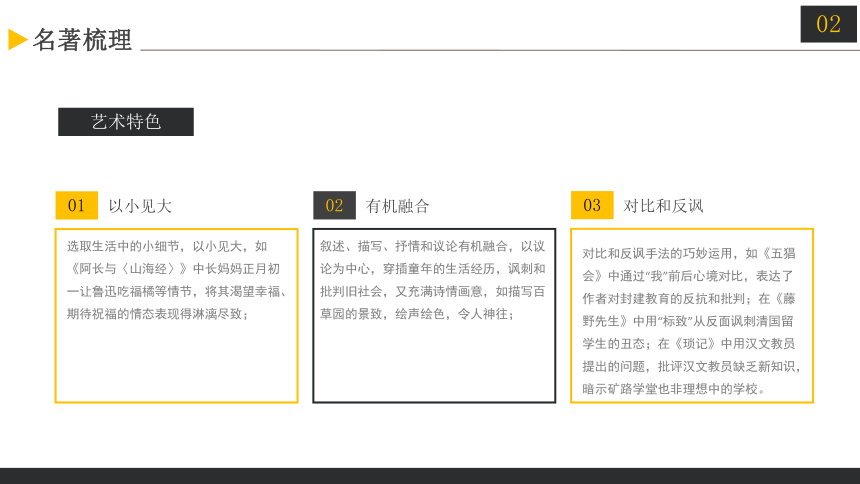Click the paragraph starting 叙述、描写、抒情和议论

(433, 280)
